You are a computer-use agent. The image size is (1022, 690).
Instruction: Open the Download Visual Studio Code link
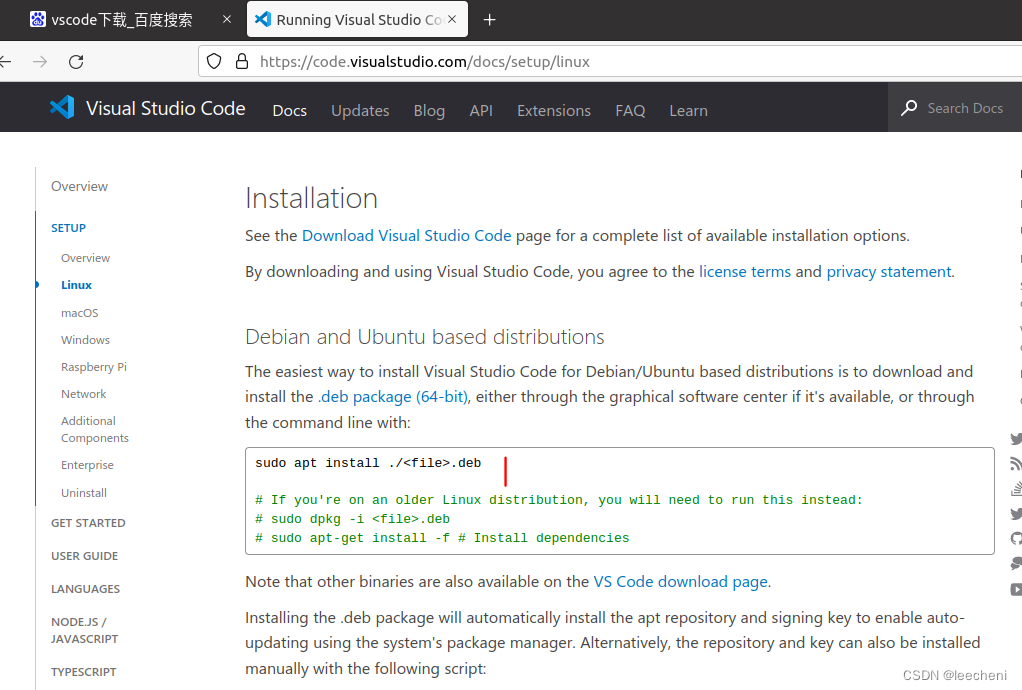[x=406, y=235]
